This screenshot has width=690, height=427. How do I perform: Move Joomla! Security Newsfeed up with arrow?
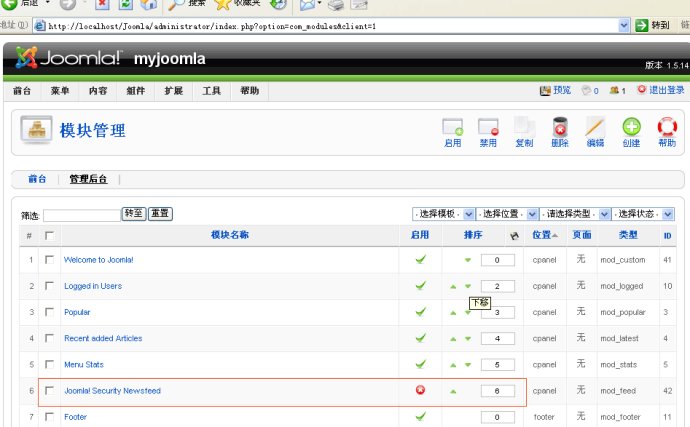[453, 391]
